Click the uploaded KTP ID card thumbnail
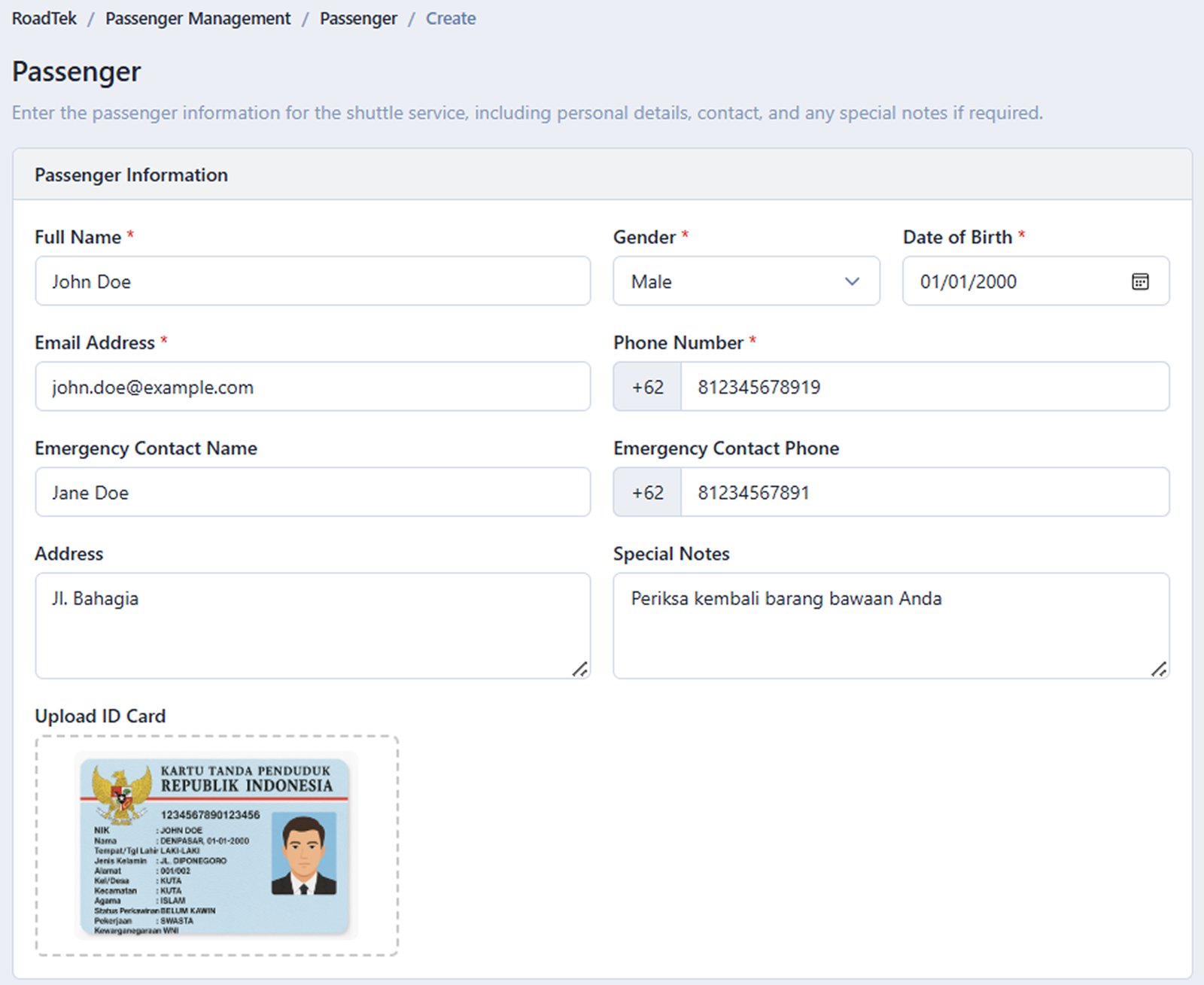 pyautogui.click(x=215, y=846)
